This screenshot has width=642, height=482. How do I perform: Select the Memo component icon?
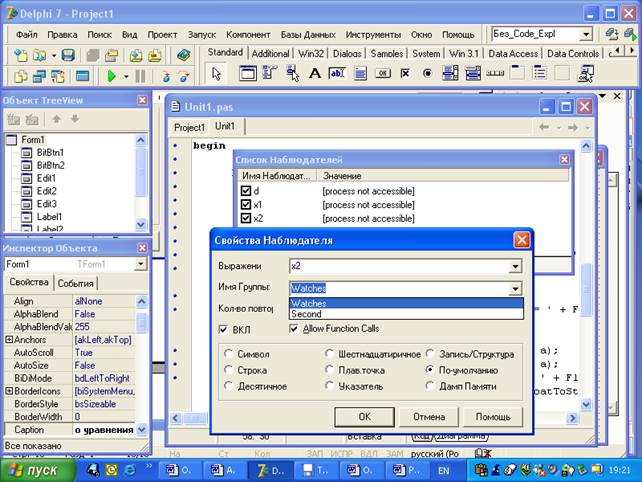click(x=360, y=74)
